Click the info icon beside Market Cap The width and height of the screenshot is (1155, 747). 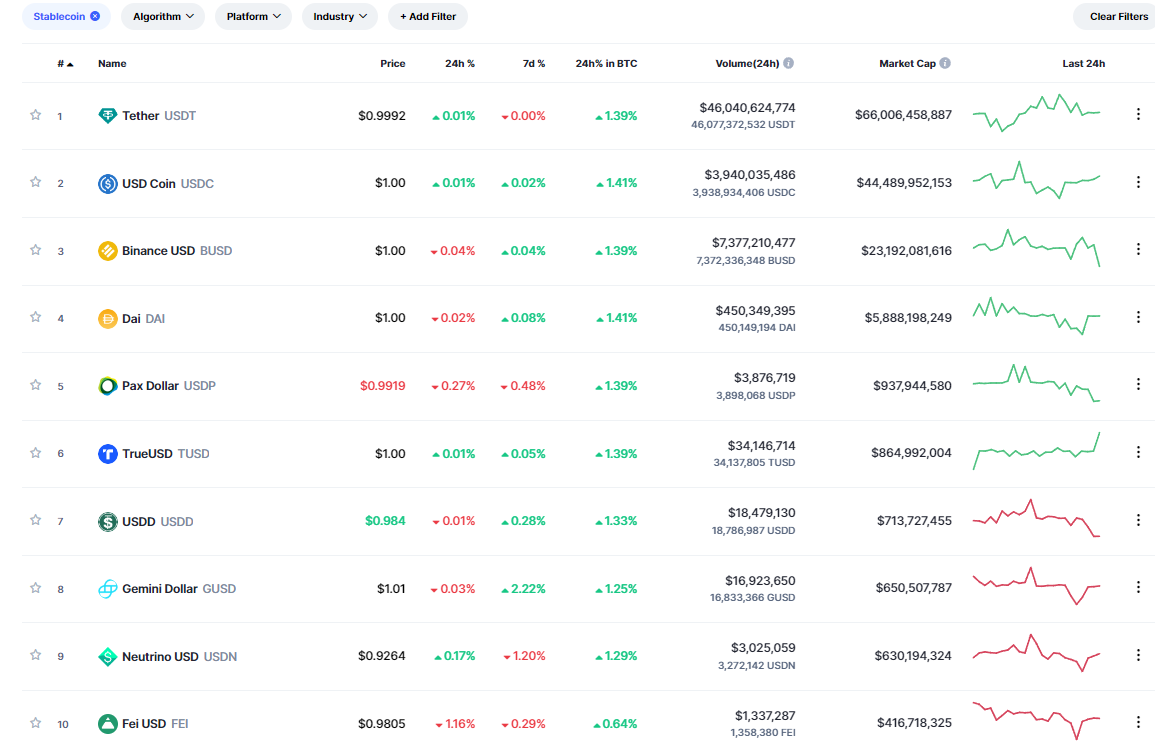(x=945, y=63)
